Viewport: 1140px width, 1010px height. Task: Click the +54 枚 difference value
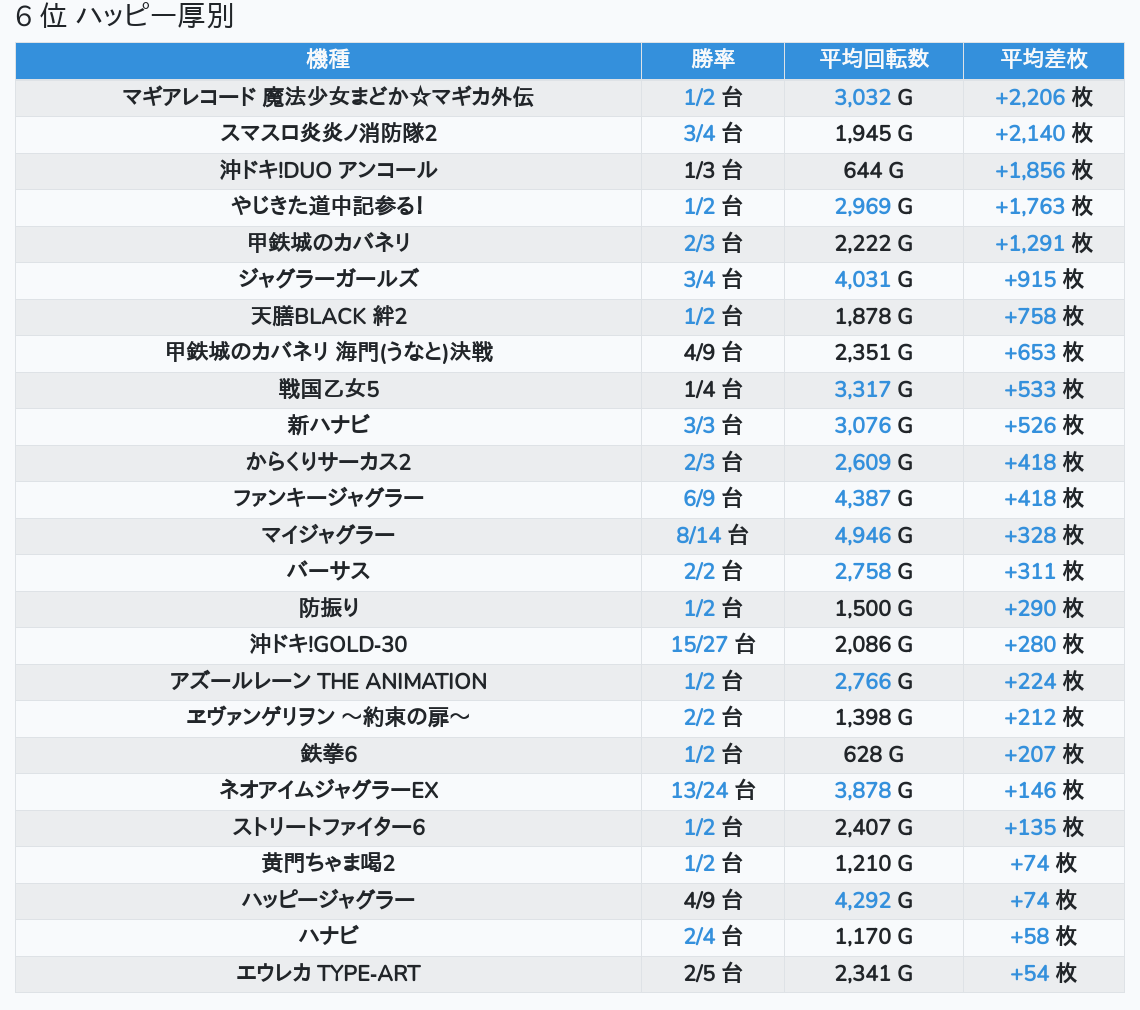pyautogui.click(x=1043, y=974)
